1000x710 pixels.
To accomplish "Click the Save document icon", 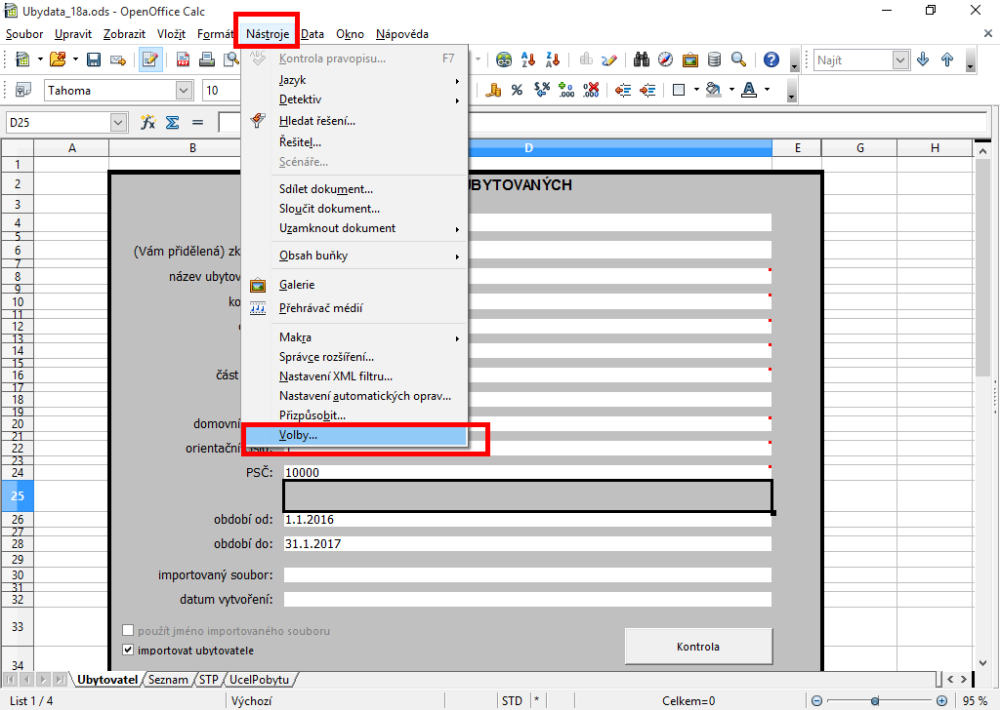I will 94,60.
